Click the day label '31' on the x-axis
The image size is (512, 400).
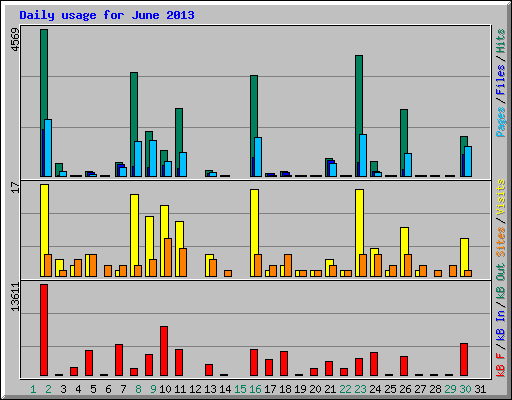pyautogui.click(x=480, y=389)
